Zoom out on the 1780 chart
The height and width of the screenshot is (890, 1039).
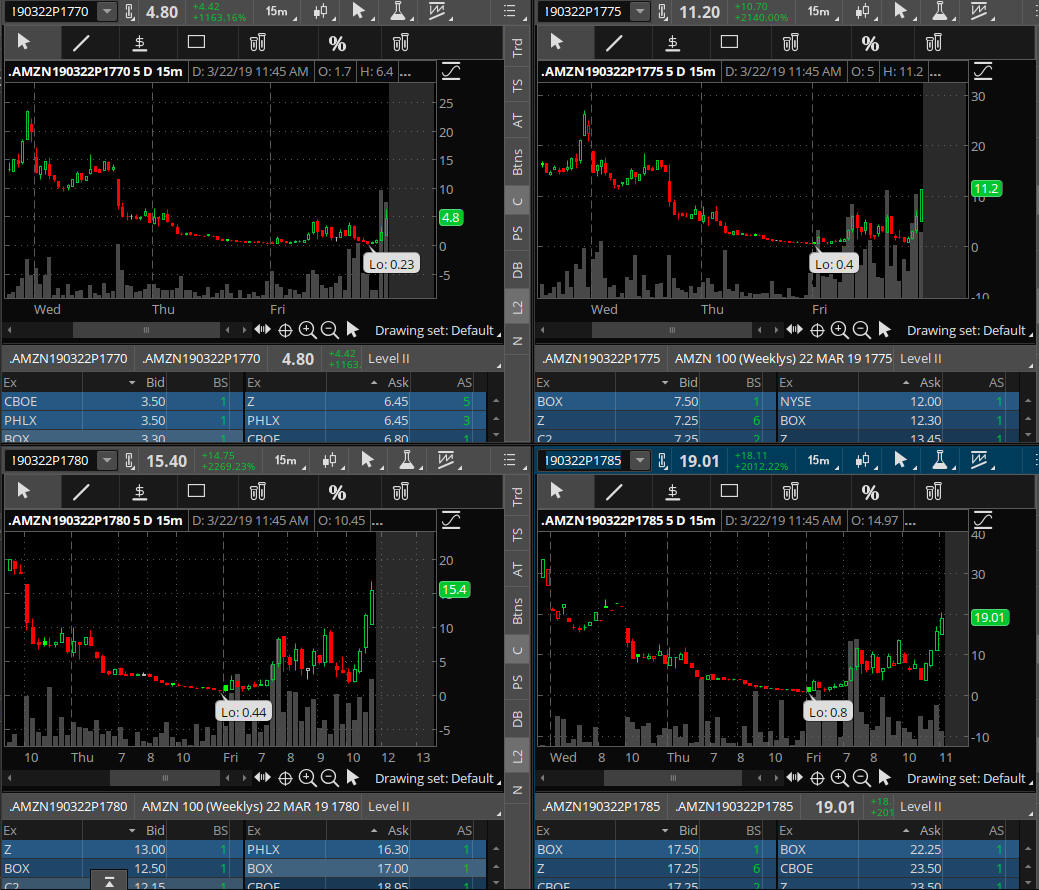tap(329, 778)
